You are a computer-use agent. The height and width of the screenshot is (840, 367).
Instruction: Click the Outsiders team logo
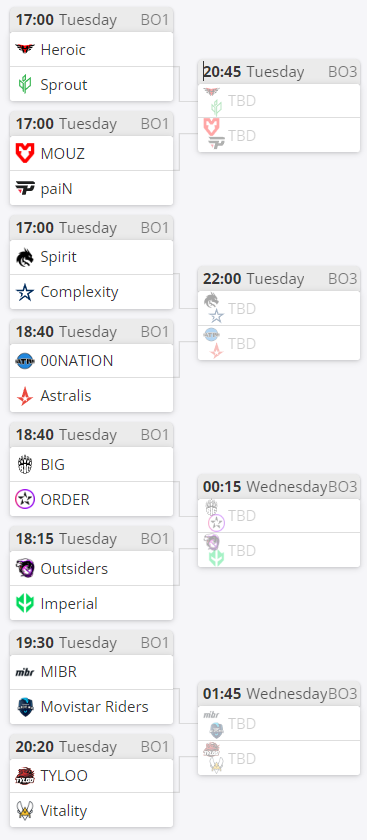click(25, 568)
